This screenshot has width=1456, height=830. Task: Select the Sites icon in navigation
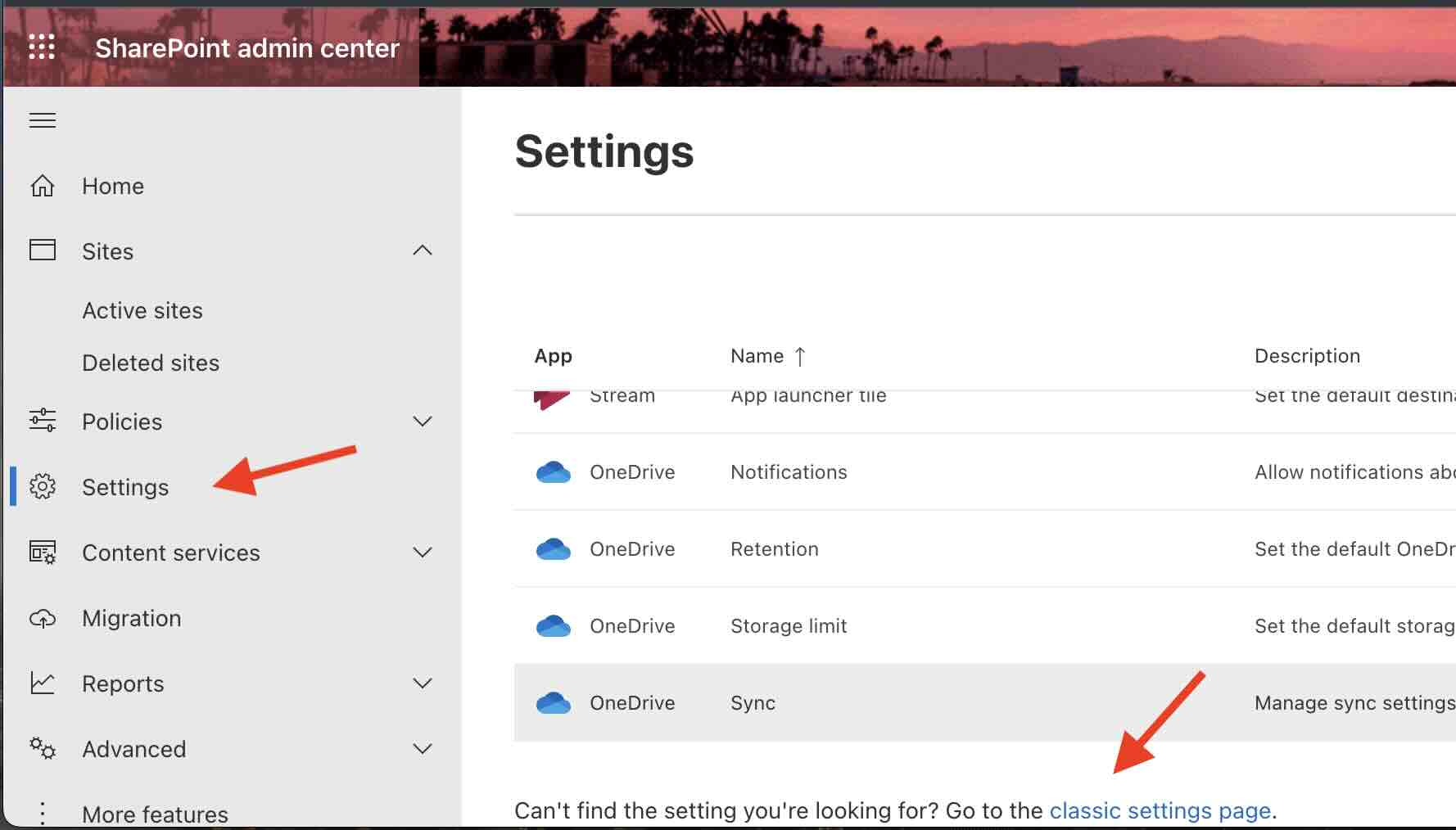pyautogui.click(x=42, y=250)
